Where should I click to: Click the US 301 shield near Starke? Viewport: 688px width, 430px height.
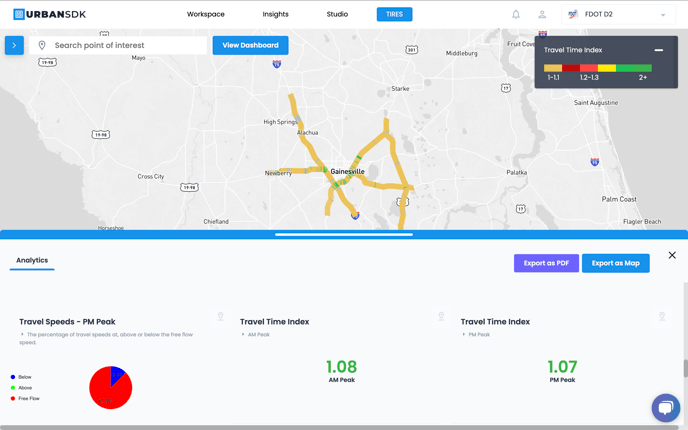pos(411,50)
